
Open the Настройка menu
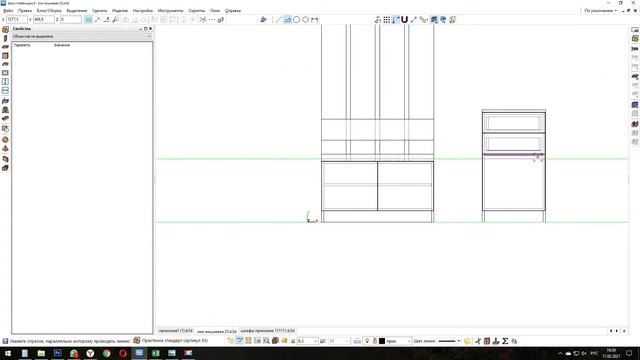(143, 11)
